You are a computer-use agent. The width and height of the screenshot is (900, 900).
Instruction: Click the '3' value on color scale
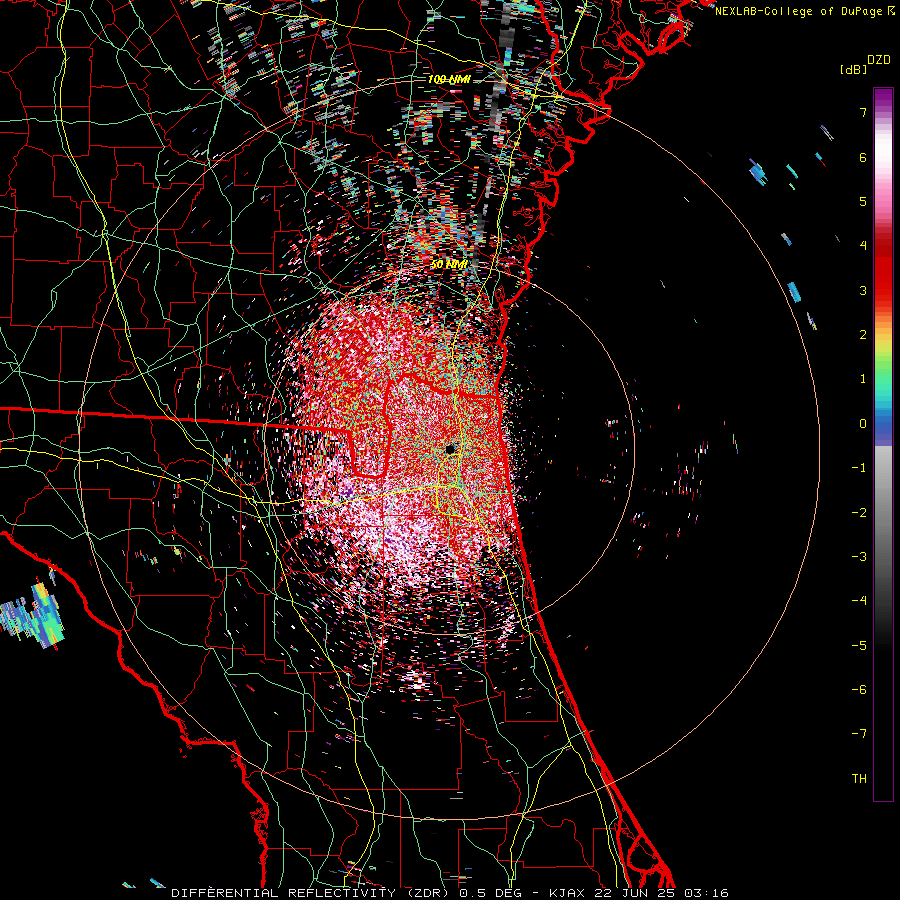click(x=863, y=290)
